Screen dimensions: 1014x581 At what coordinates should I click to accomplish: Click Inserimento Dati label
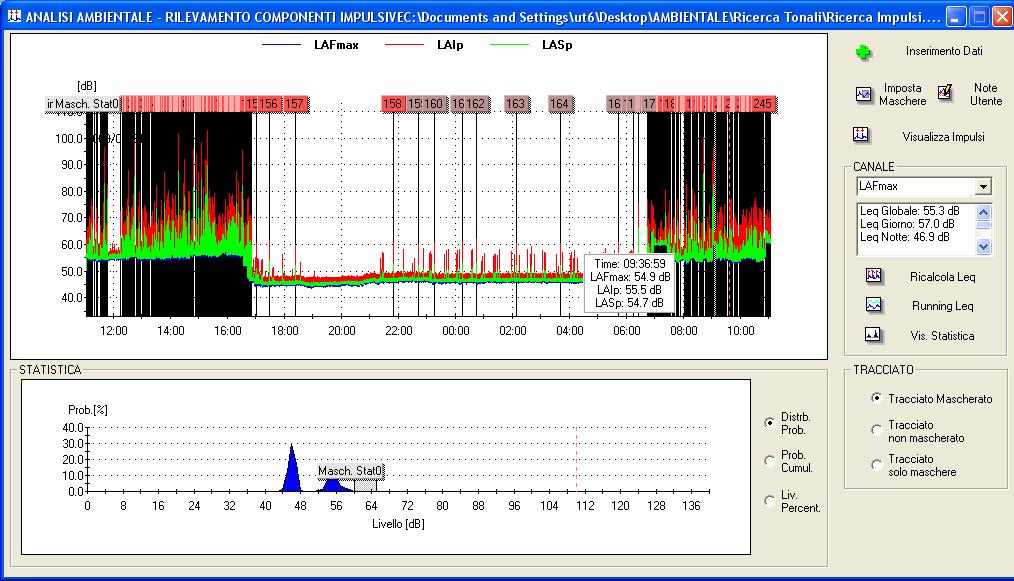pyautogui.click(x=944, y=51)
